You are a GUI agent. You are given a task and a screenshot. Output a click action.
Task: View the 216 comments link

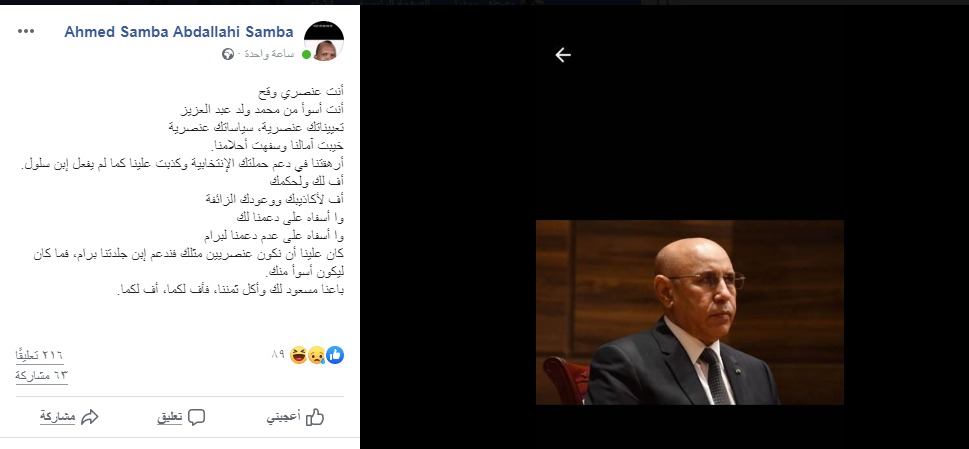[x=39, y=356]
